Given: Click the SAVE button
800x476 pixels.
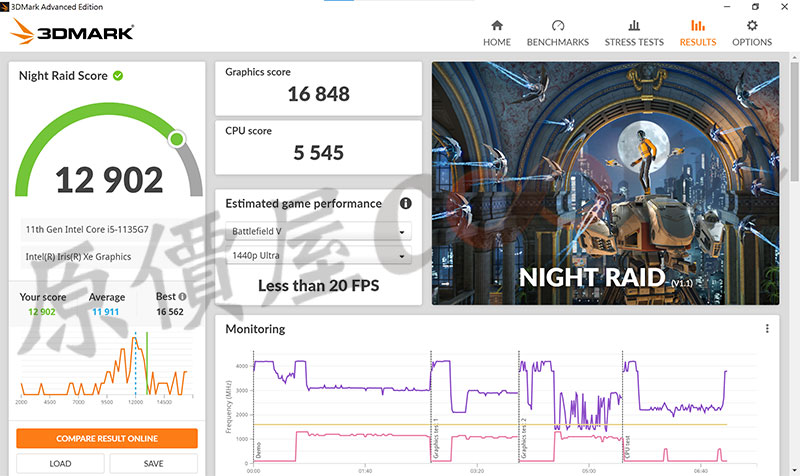Looking at the screenshot, I should pos(154,463).
